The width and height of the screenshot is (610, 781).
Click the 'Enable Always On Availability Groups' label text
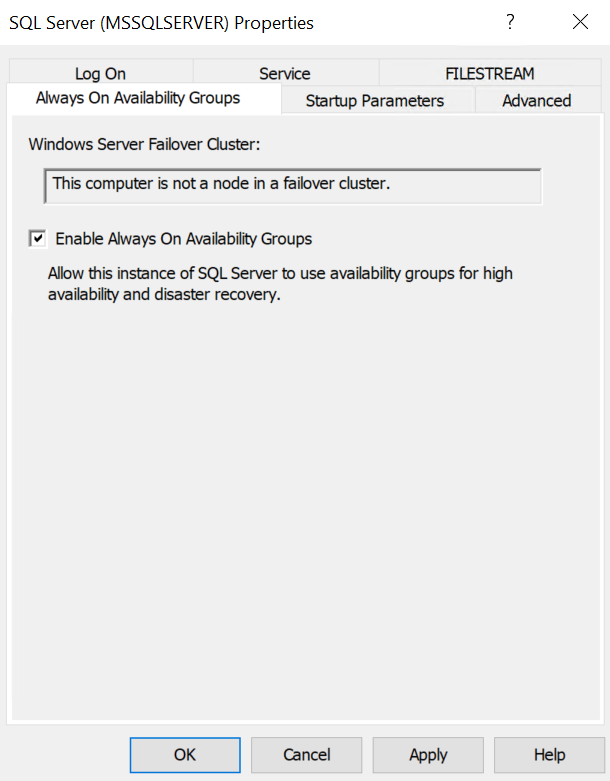tap(183, 239)
